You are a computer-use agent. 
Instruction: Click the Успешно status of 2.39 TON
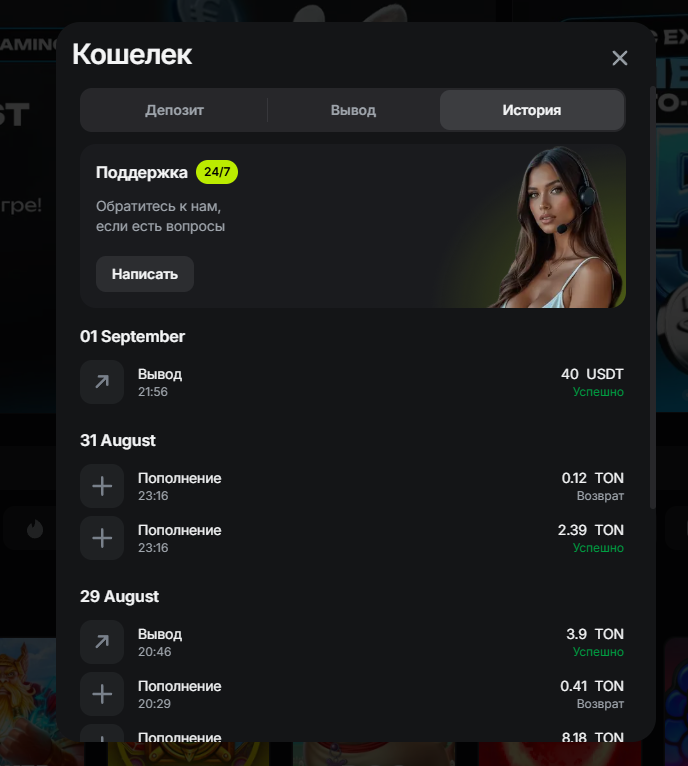(598, 548)
